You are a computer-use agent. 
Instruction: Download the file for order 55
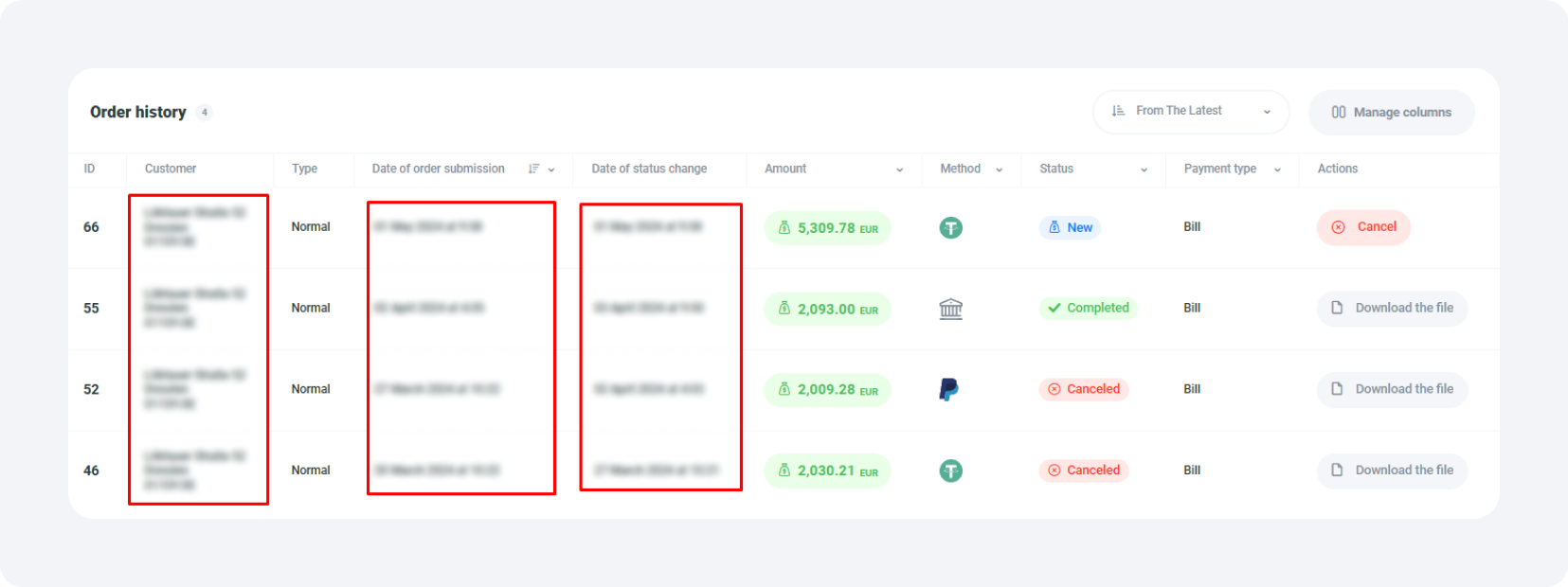point(1392,309)
